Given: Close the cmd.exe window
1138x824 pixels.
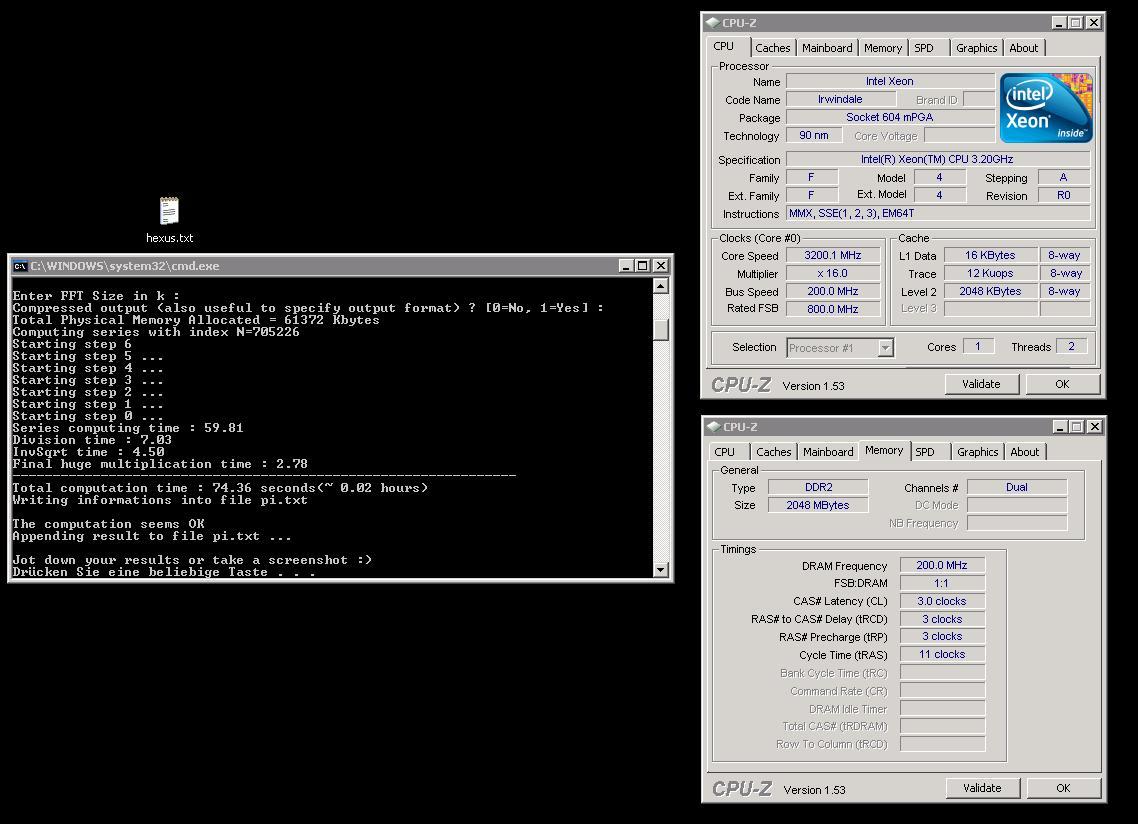Looking at the screenshot, I should [x=660, y=266].
